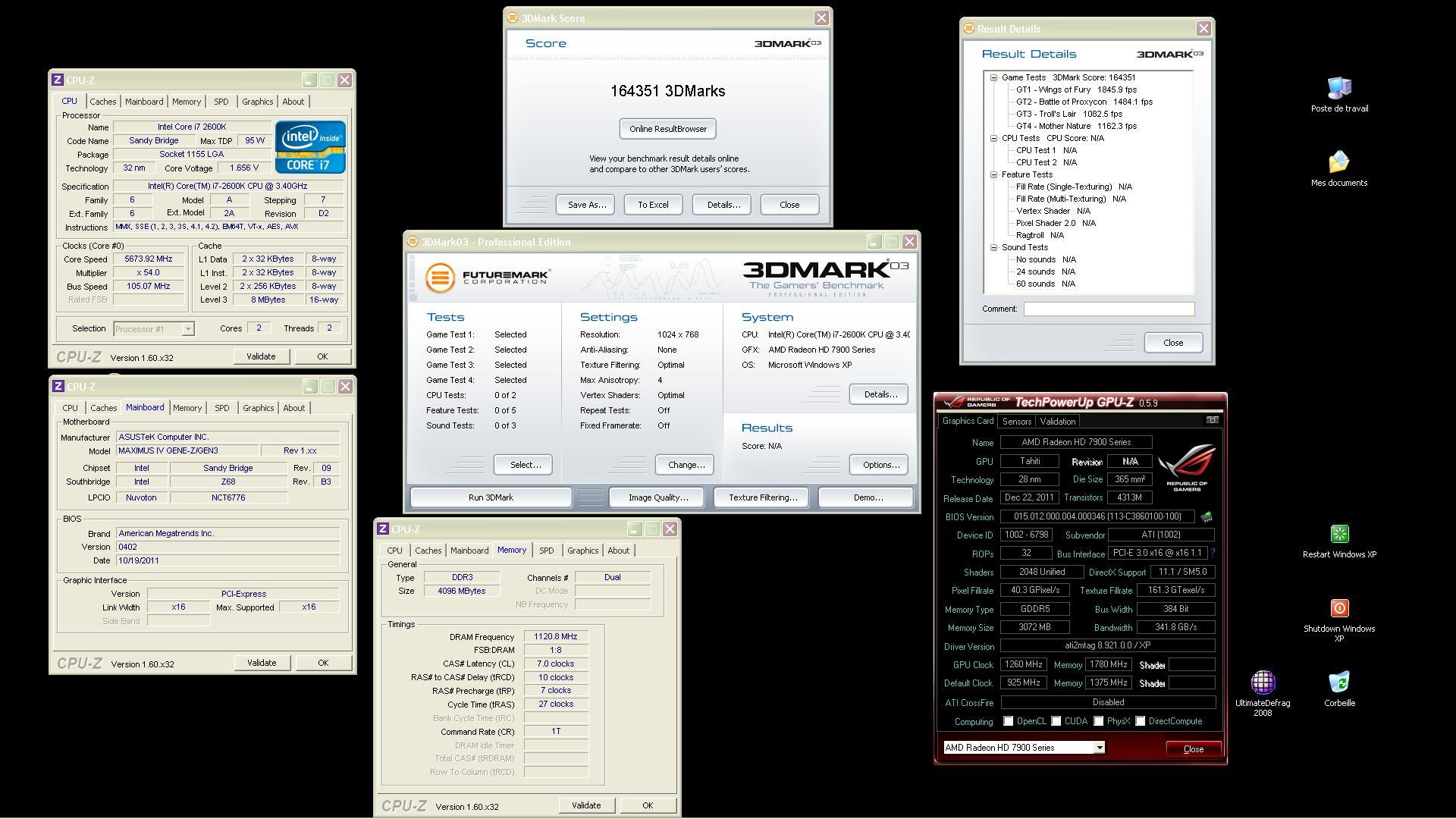Select GT4 - Mother Nature result row
Viewport: 1456px width, 819px height.
1076,126
